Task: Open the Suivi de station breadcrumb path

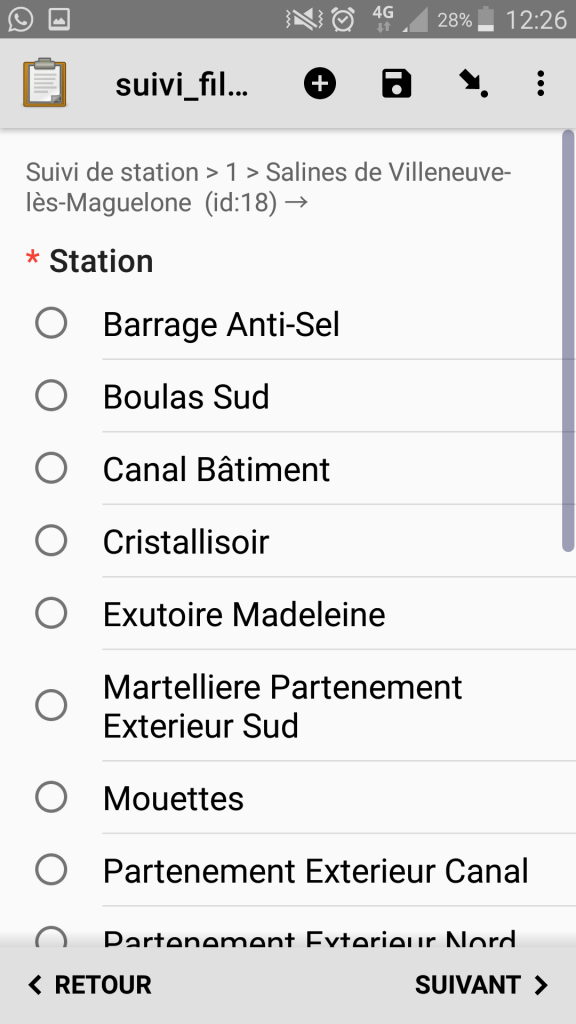Action: point(268,187)
